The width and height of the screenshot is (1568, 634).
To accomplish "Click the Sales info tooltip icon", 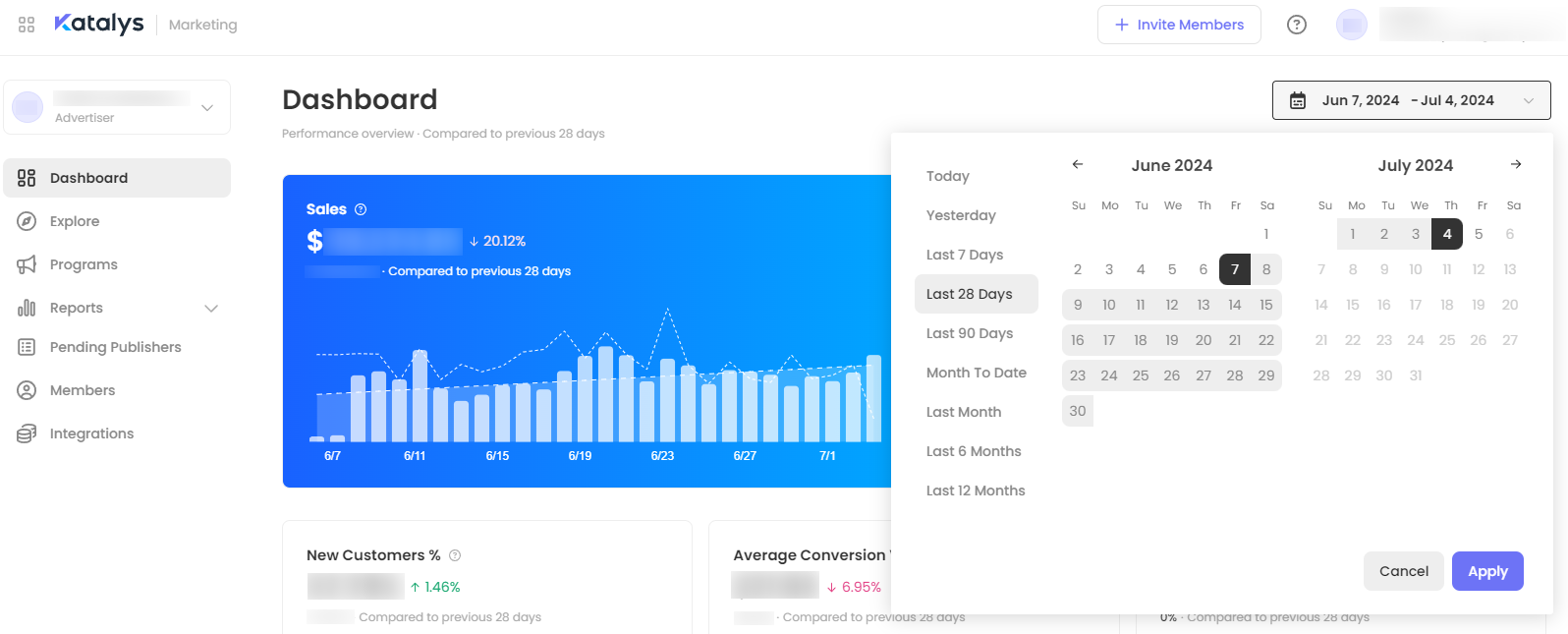I will (361, 209).
